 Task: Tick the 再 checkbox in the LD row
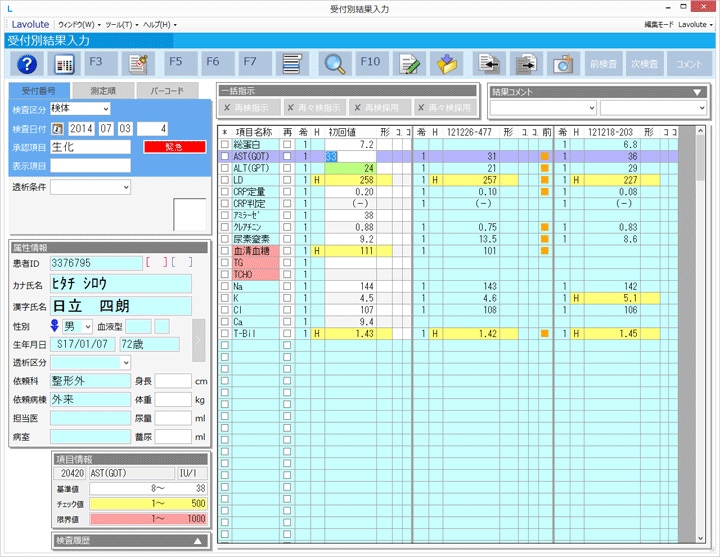point(288,180)
